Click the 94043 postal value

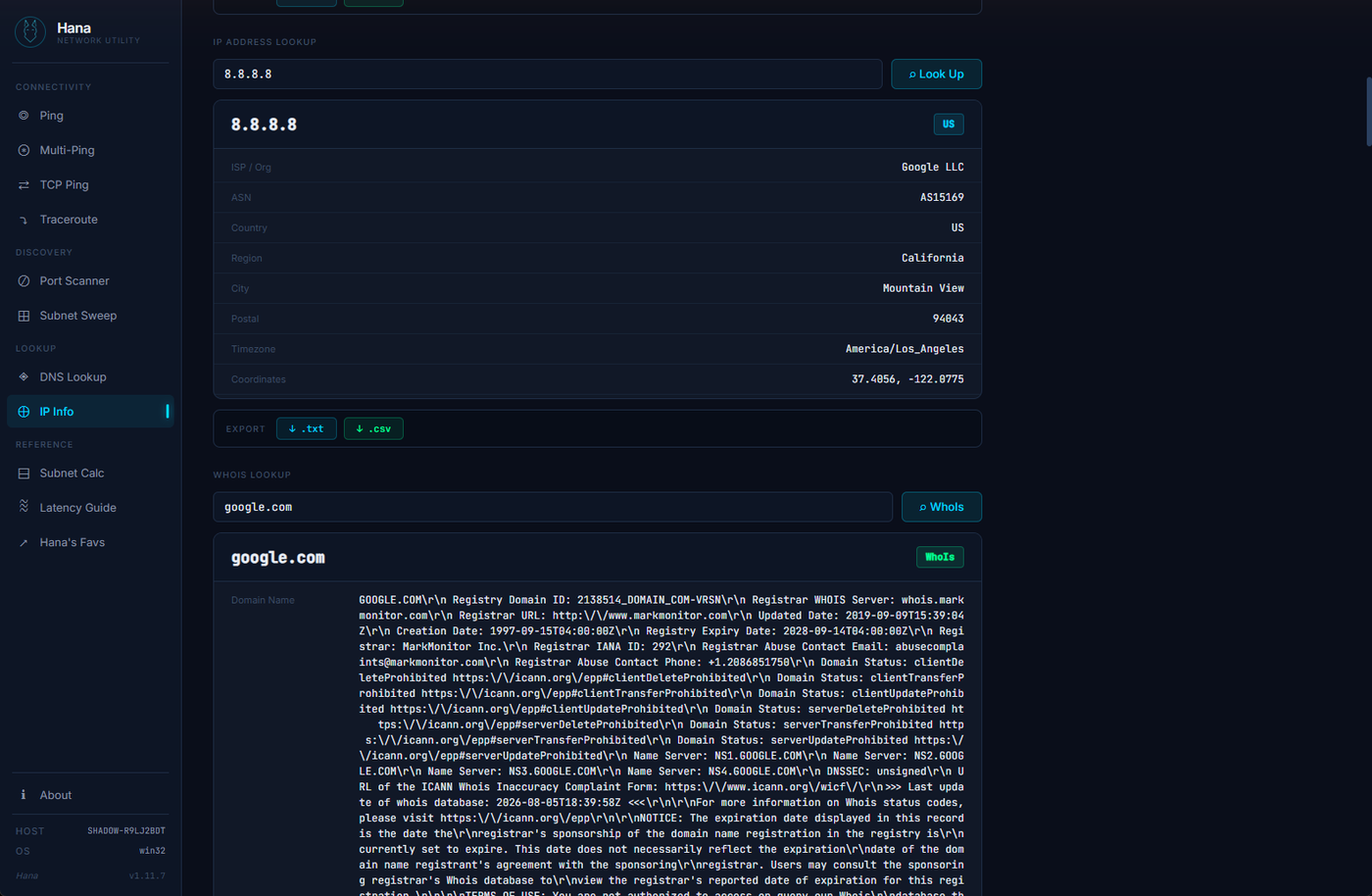(x=948, y=320)
